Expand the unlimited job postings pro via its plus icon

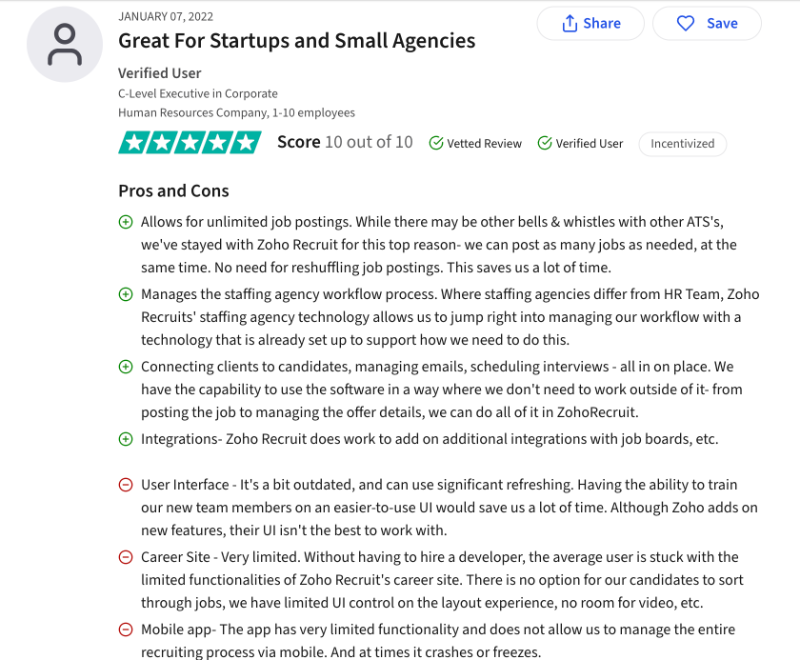point(125,221)
